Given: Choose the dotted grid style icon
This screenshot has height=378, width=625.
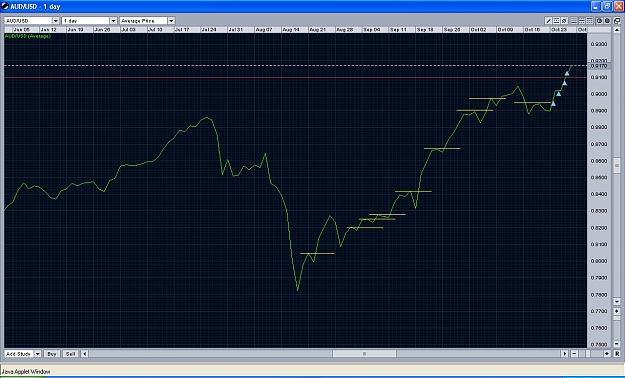Looking at the screenshot, I should (x=590, y=21).
